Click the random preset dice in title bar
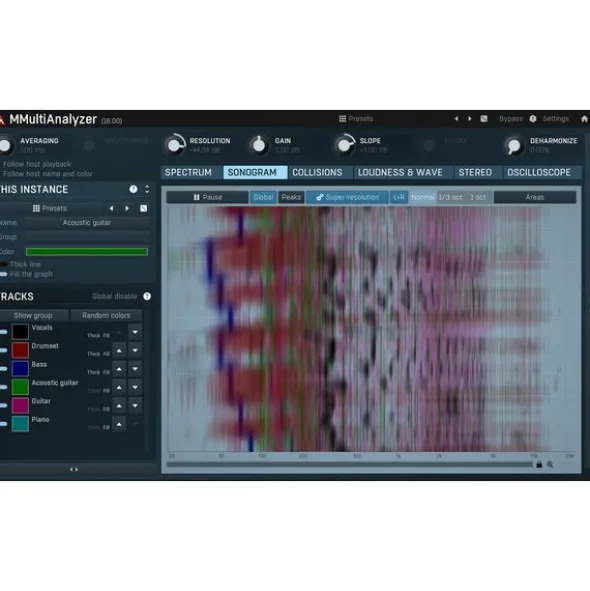 [x=484, y=119]
